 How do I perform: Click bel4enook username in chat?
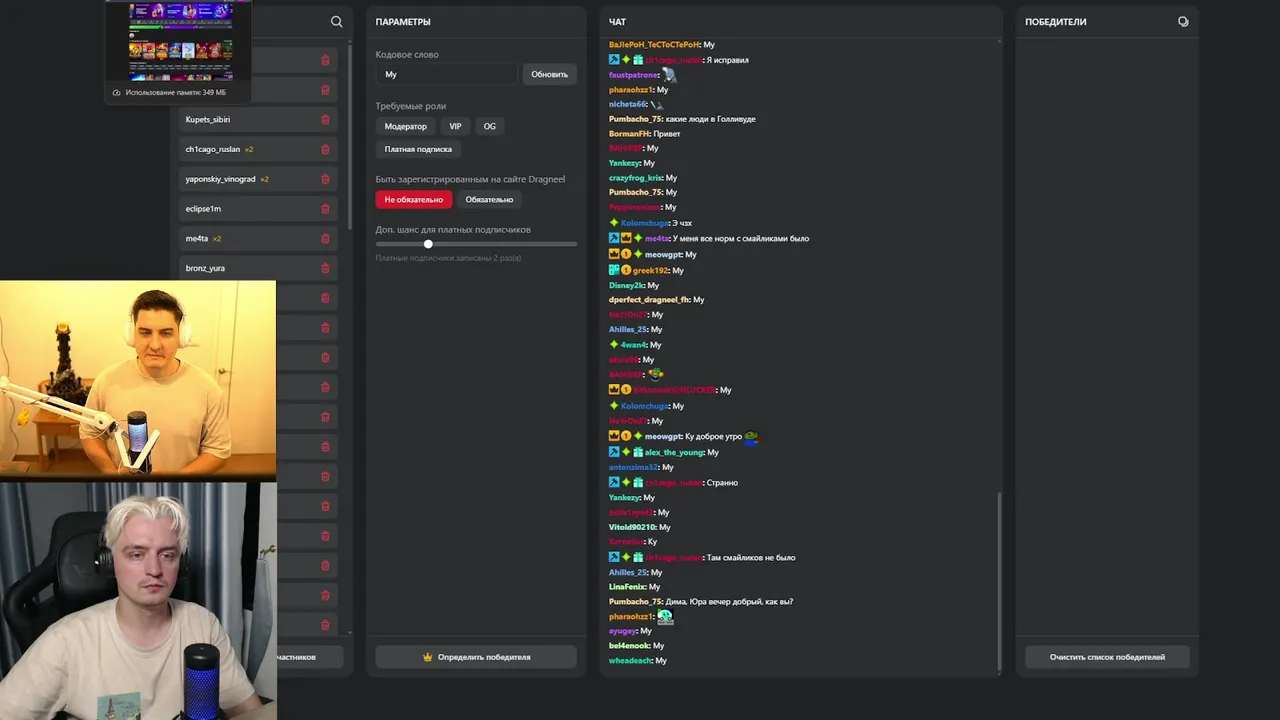click(x=630, y=646)
